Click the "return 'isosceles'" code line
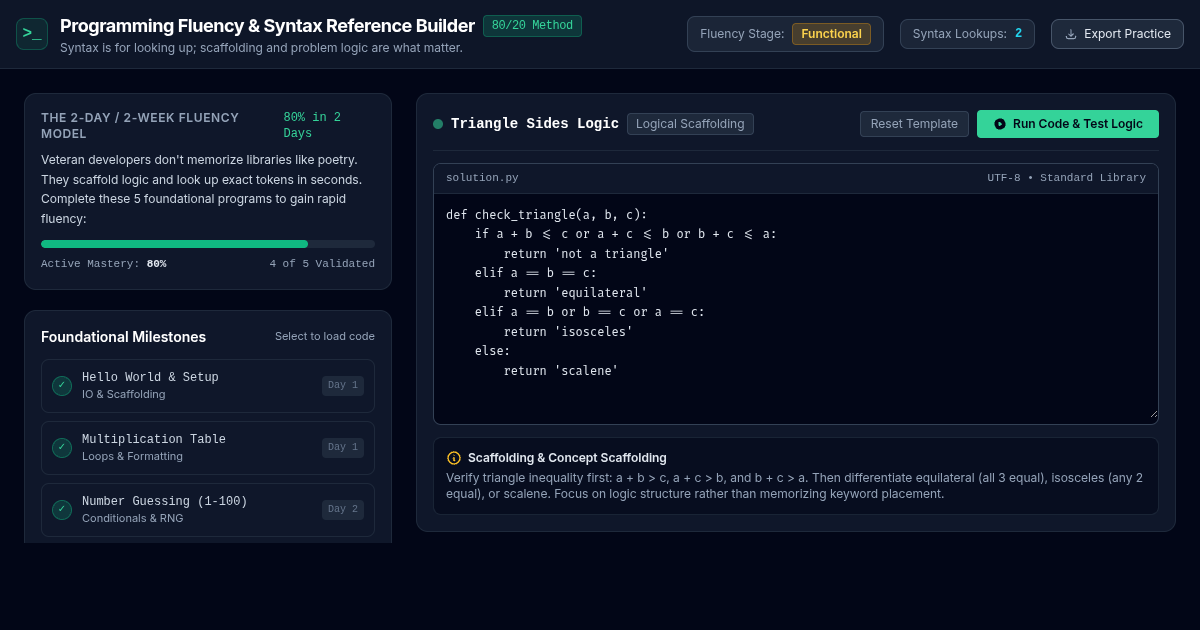 pyautogui.click(x=569, y=332)
